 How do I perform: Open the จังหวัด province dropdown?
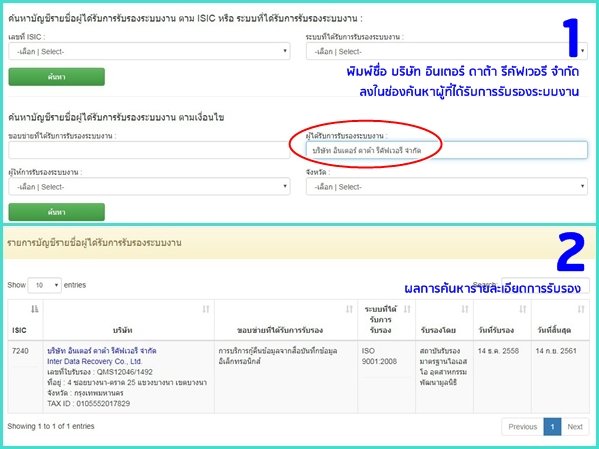(447, 186)
